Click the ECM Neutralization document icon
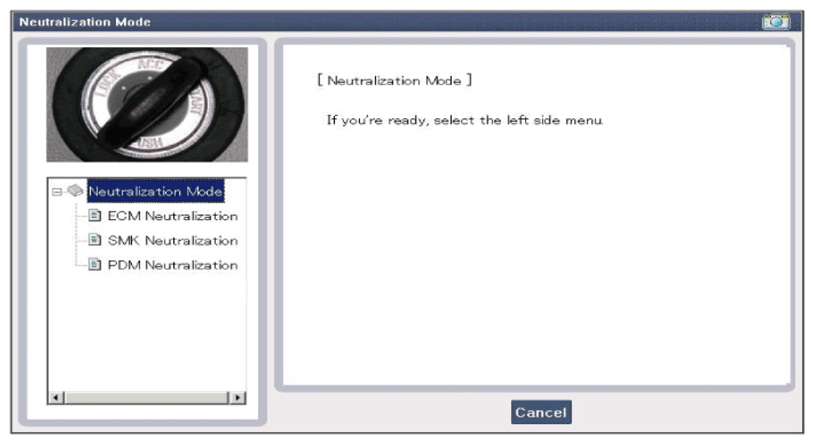This screenshot has width=814, height=444. 94,216
